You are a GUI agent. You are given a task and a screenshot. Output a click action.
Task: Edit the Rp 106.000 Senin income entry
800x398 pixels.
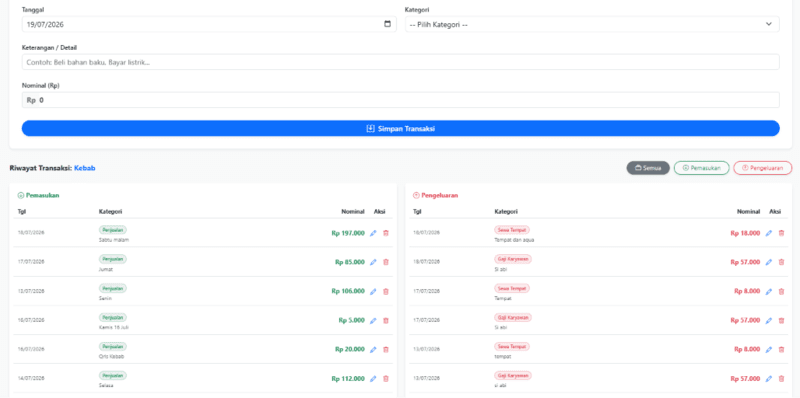coord(373,291)
